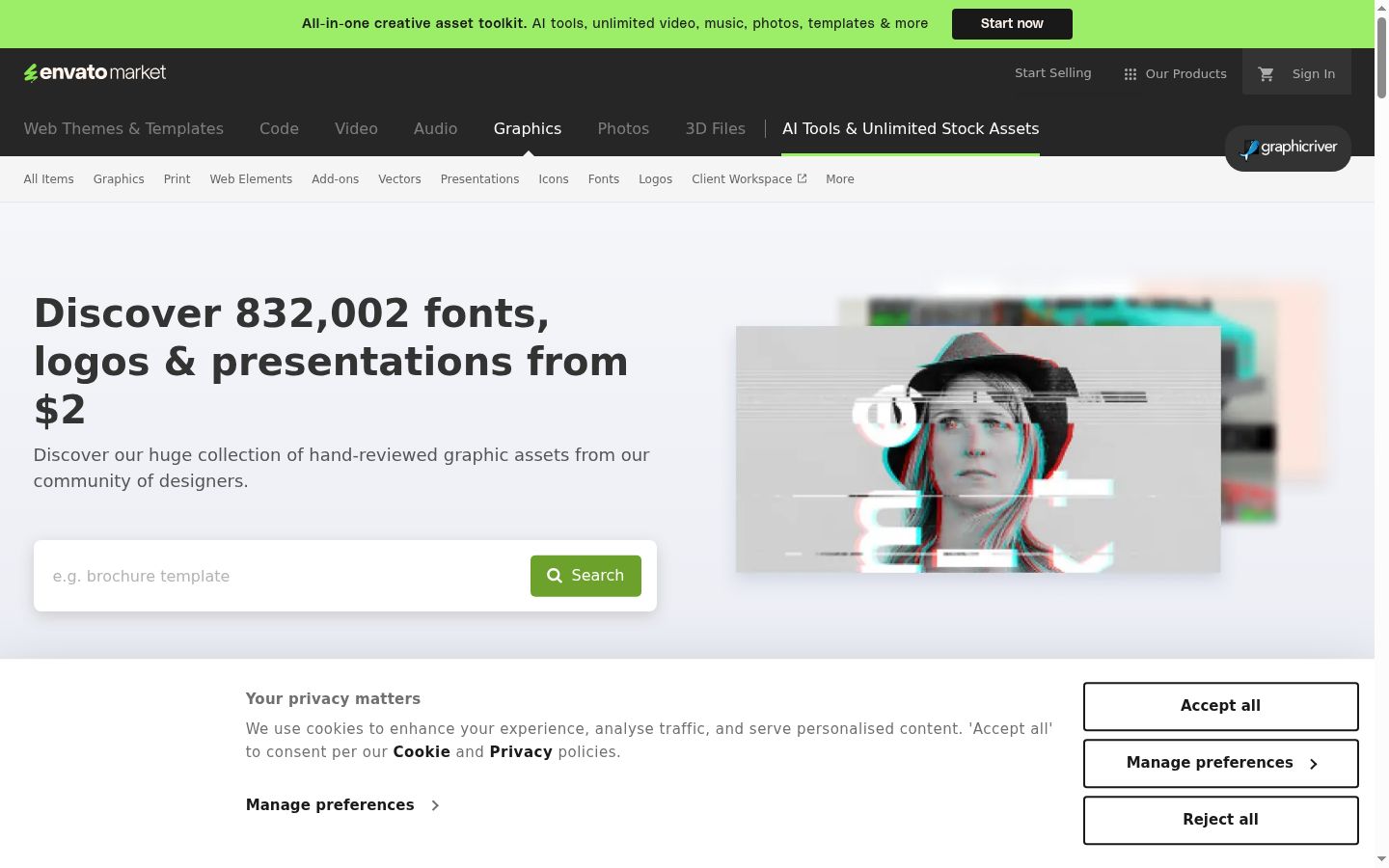Go to All Items subcategory
Image resolution: width=1389 pixels, height=868 pixels.
tap(48, 179)
